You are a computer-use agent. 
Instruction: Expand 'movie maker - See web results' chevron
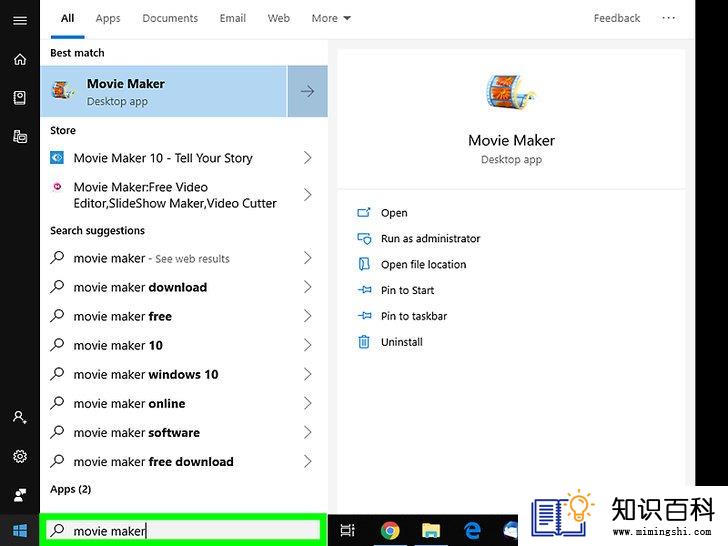coord(307,258)
